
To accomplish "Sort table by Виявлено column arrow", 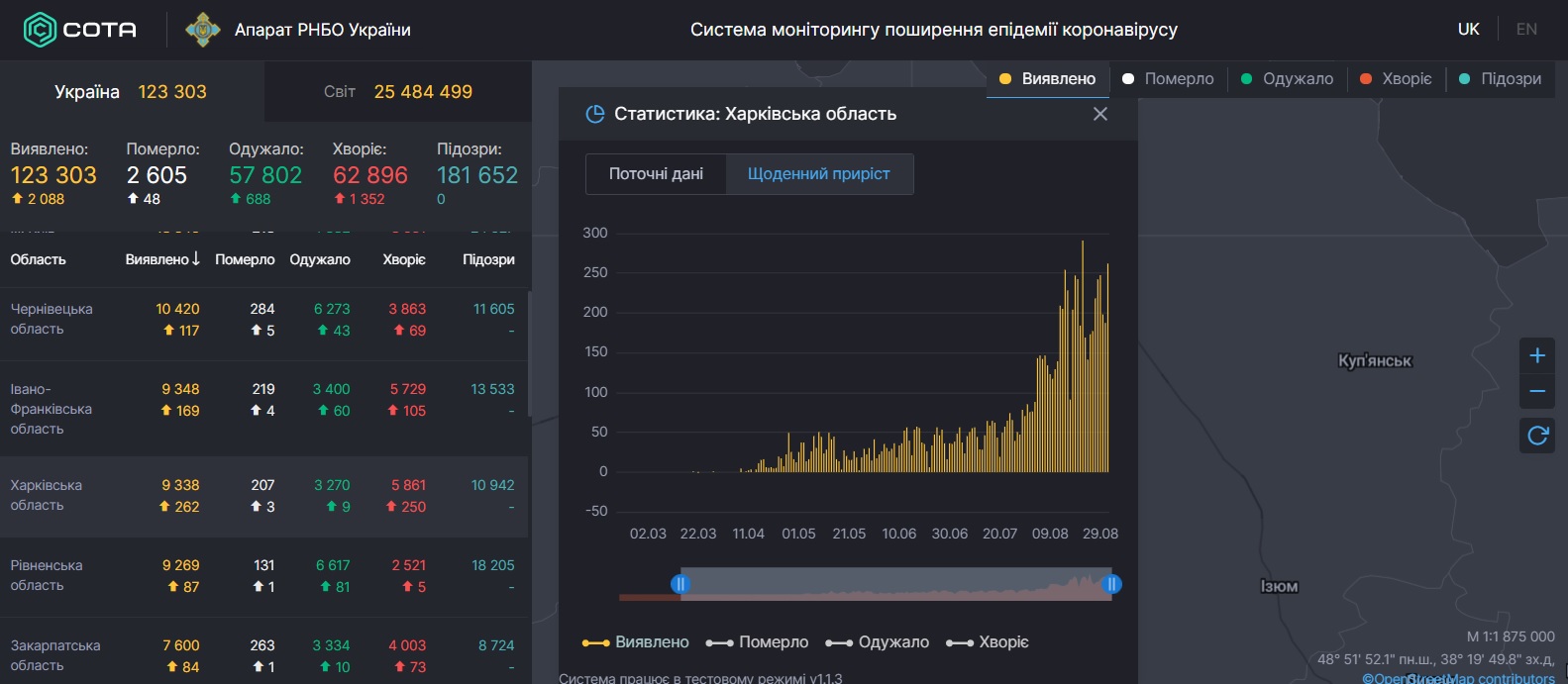I will (x=195, y=258).
